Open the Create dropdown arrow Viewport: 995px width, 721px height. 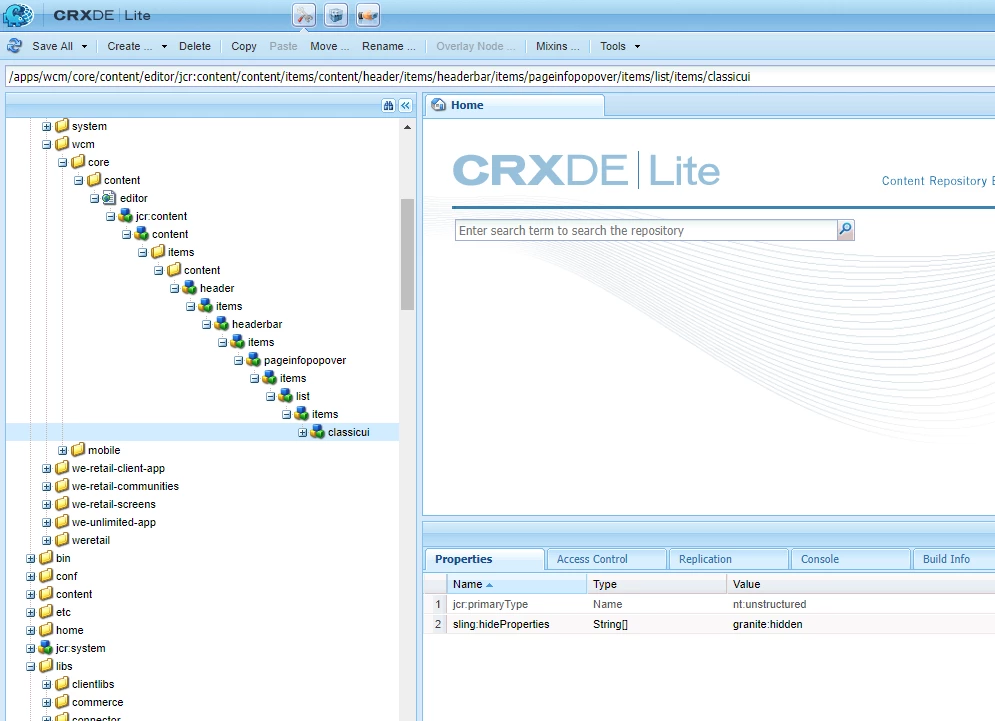164,46
